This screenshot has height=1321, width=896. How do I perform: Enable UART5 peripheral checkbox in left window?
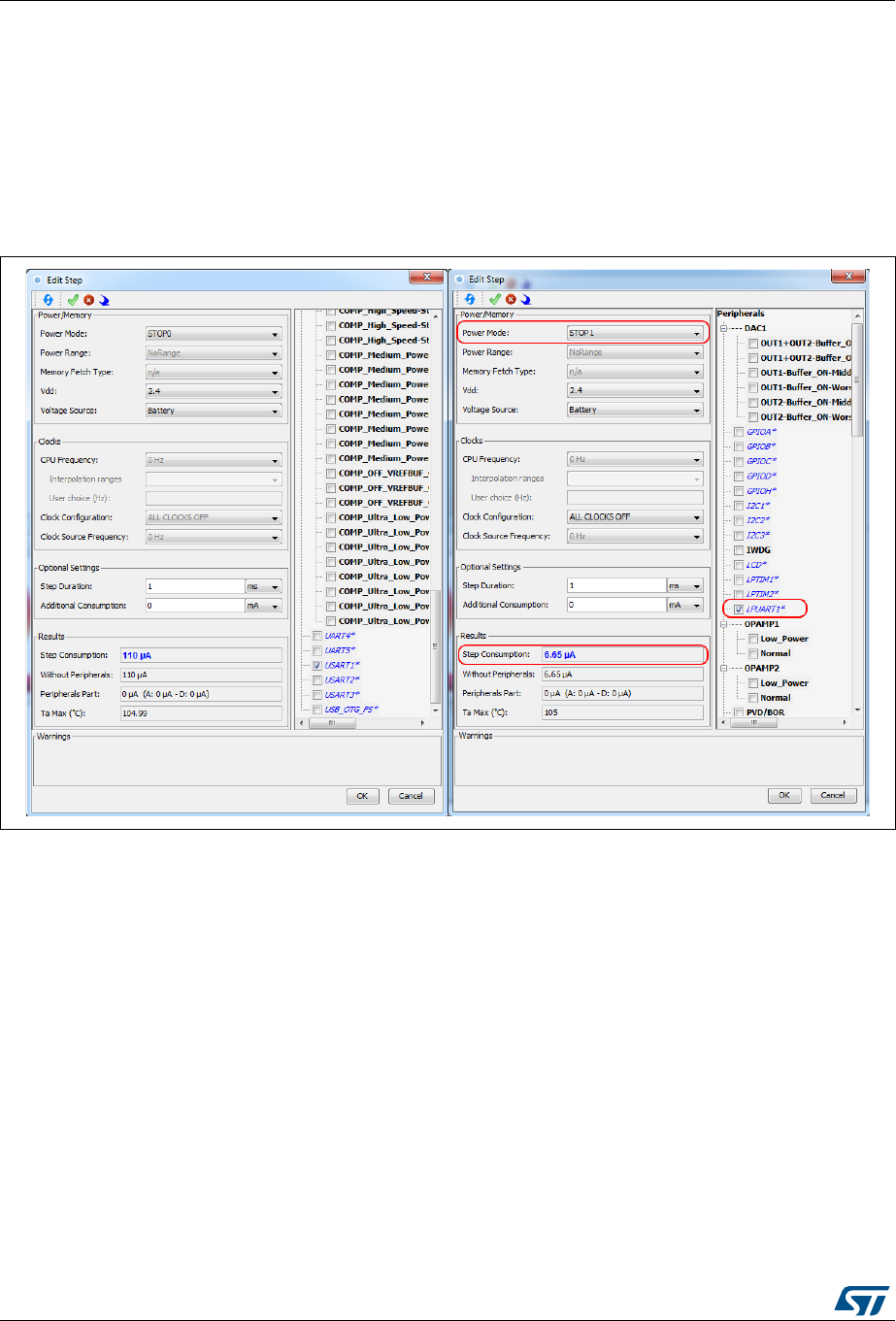pos(317,650)
